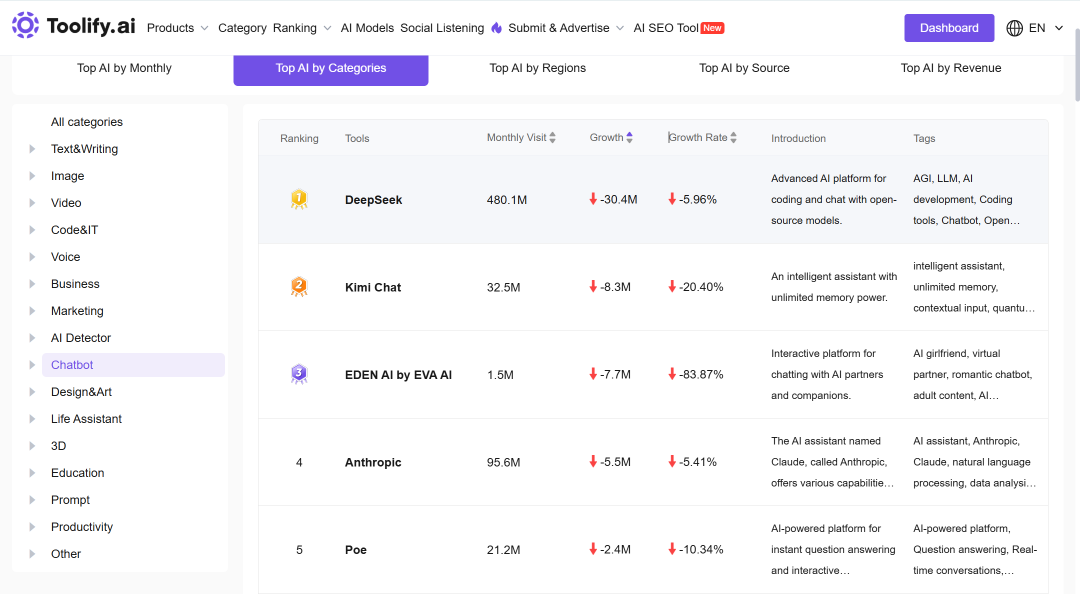The width and height of the screenshot is (1080, 594).
Task: Click the Anthropic introduction text
Action: 833,462
